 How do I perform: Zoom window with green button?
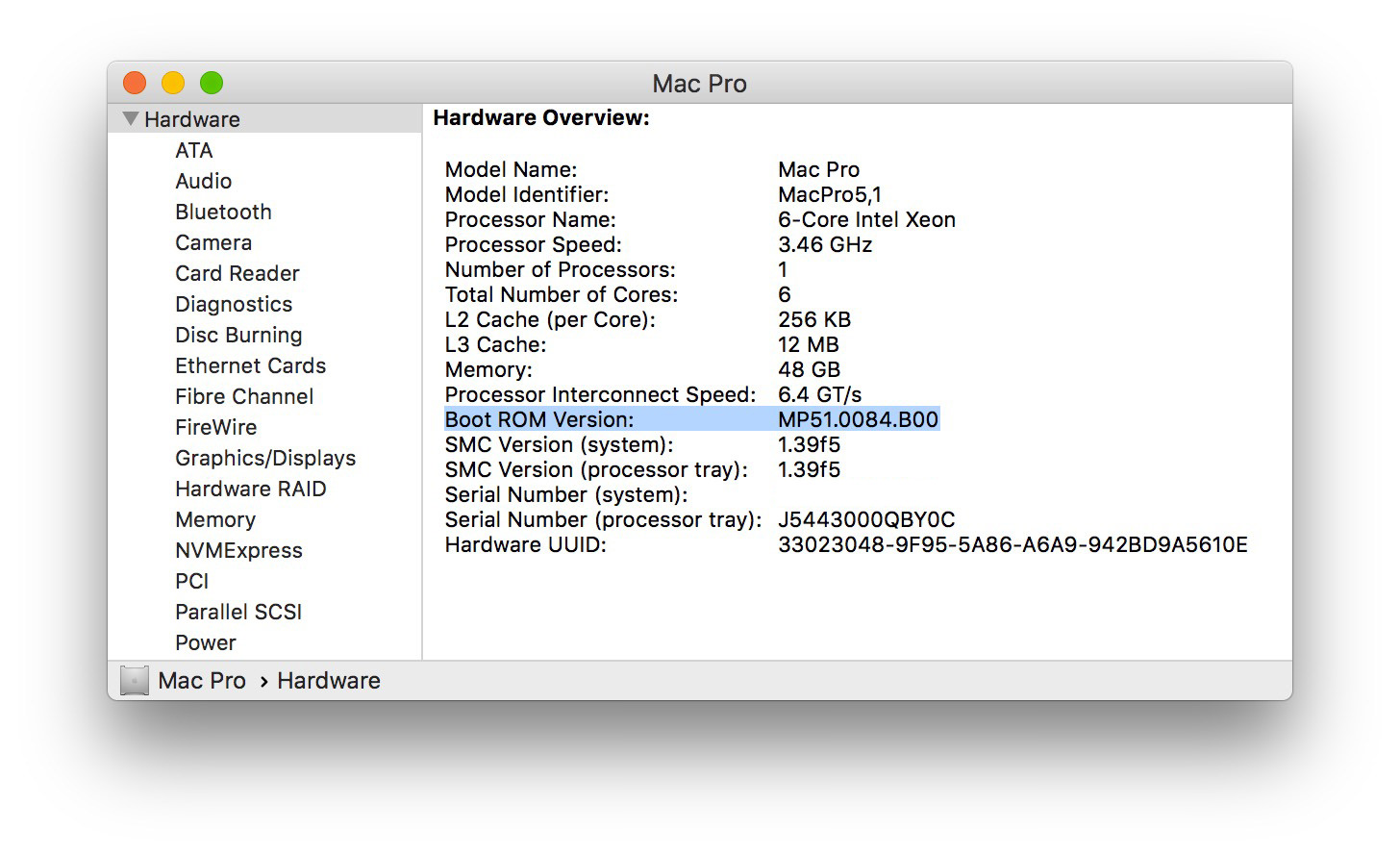pos(212,83)
